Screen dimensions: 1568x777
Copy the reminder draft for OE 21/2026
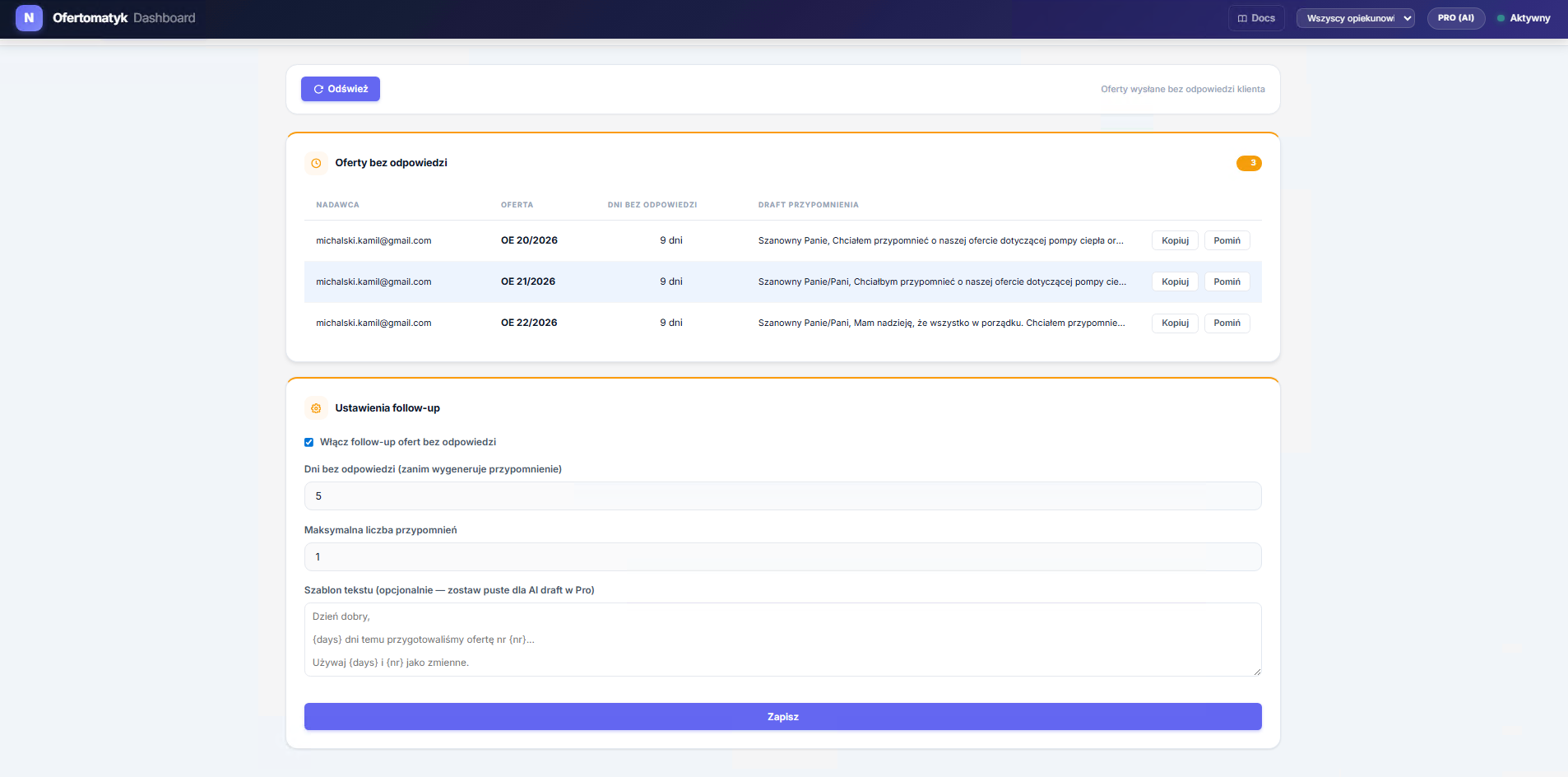coord(1174,281)
